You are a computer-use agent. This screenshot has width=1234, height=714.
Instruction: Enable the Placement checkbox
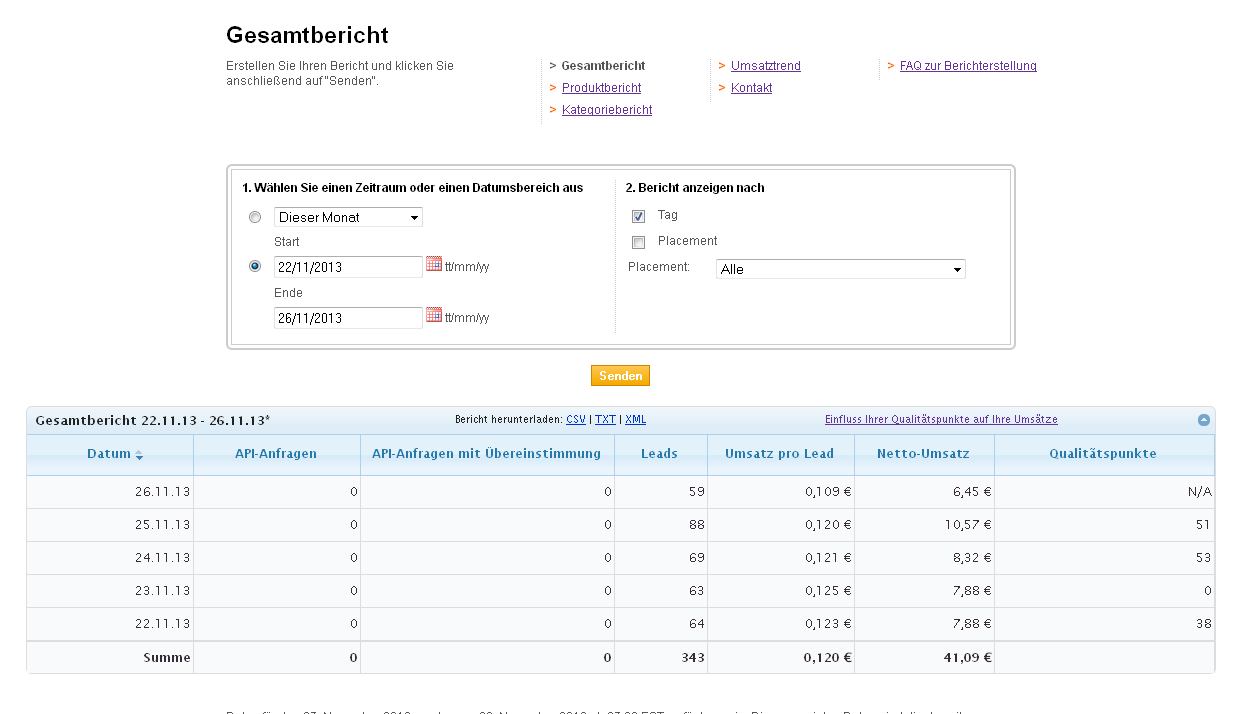pyautogui.click(x=638, y=242)
